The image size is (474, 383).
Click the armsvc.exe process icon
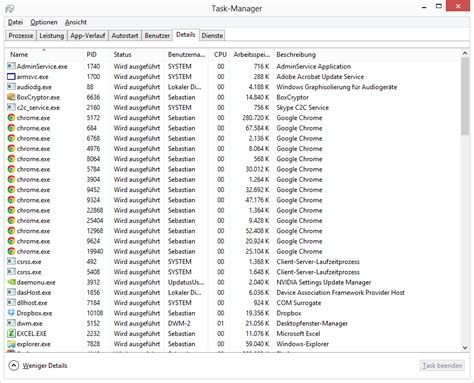pos(11,77)
